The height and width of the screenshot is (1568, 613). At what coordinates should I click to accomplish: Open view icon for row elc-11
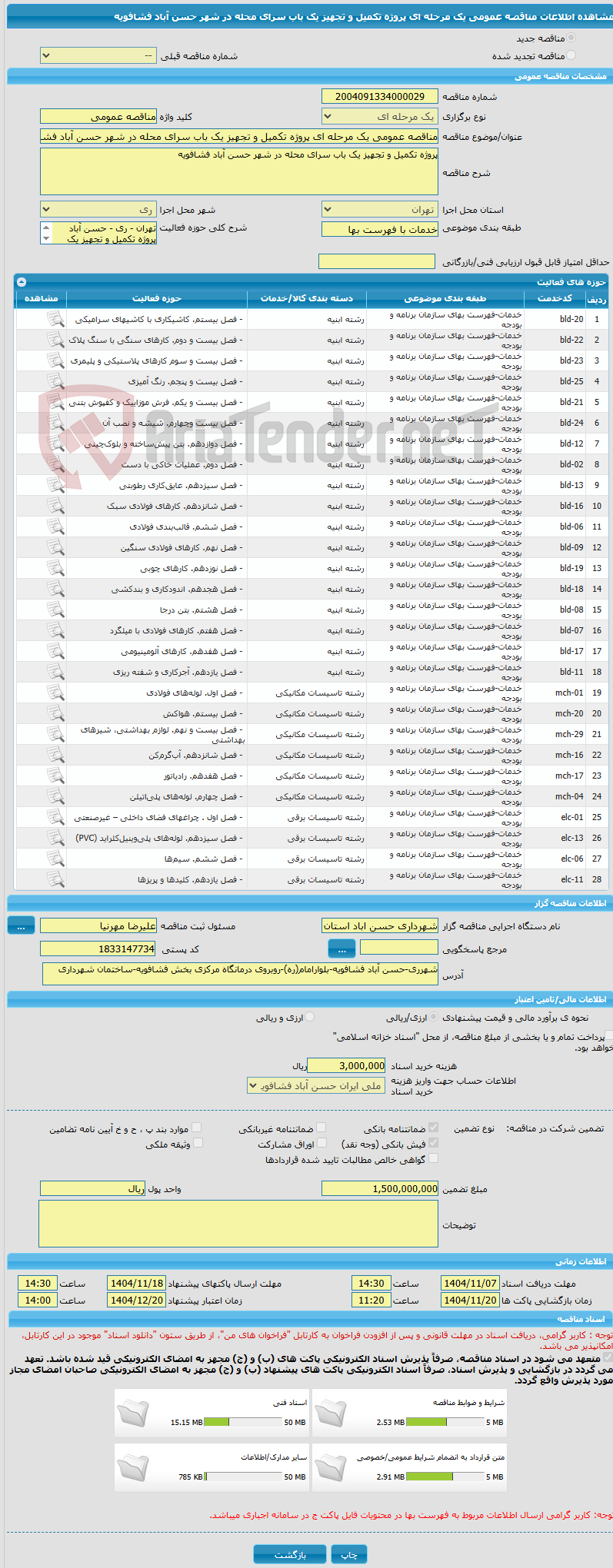click(55, 879)
